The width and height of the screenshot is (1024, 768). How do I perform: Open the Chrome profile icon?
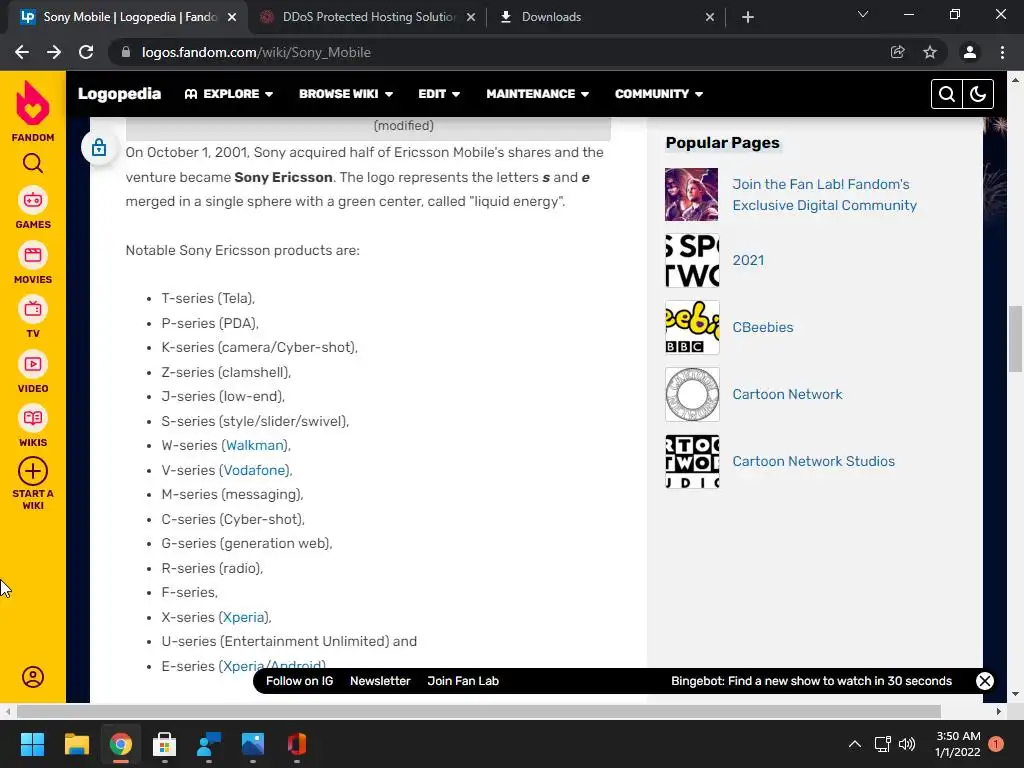coord(970,52)
